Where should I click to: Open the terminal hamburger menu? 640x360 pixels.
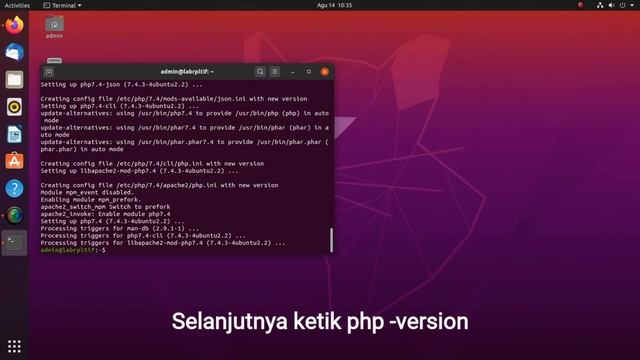point(275,72)
